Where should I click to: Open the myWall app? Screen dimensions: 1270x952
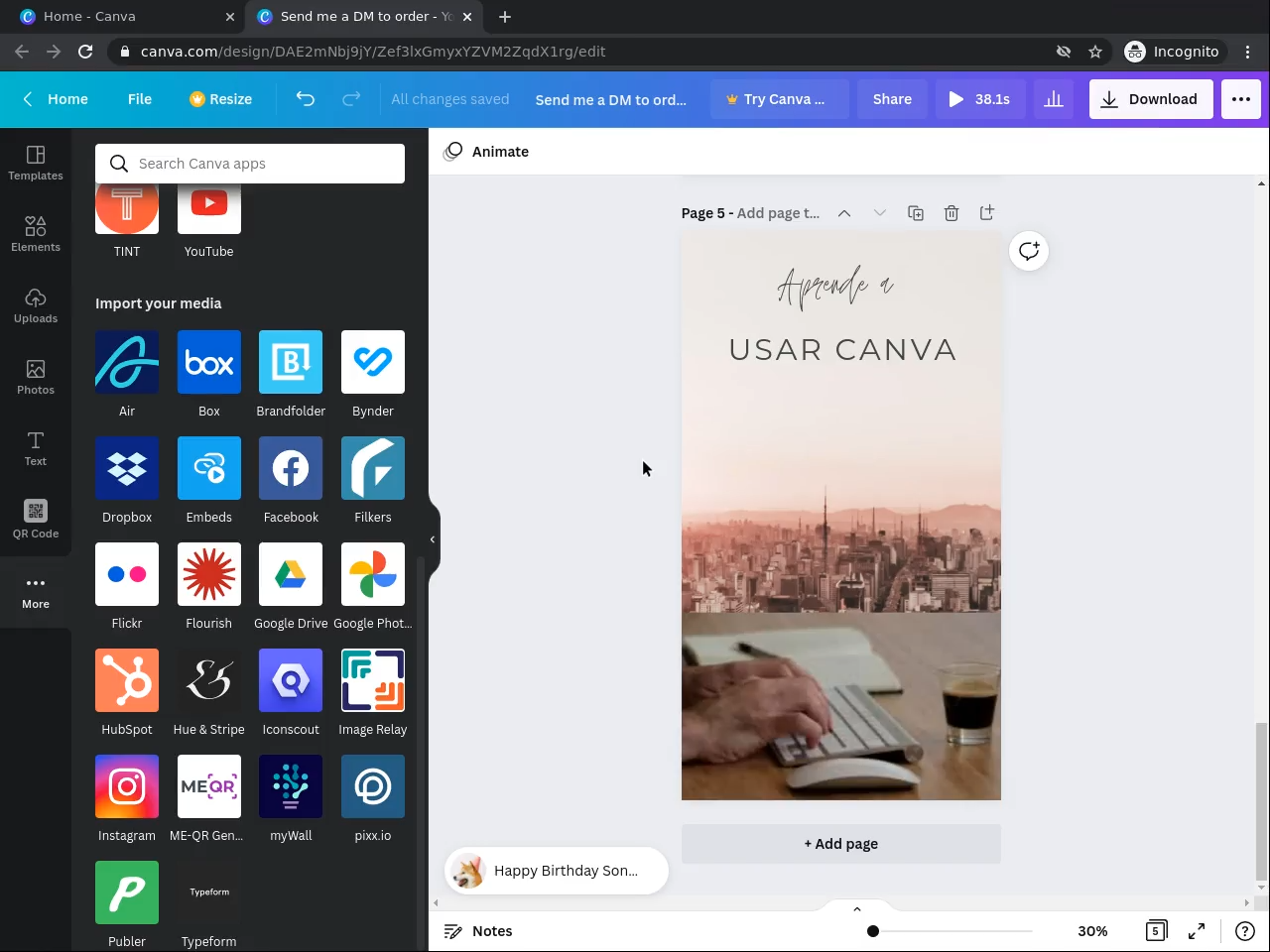pos(291,786)
